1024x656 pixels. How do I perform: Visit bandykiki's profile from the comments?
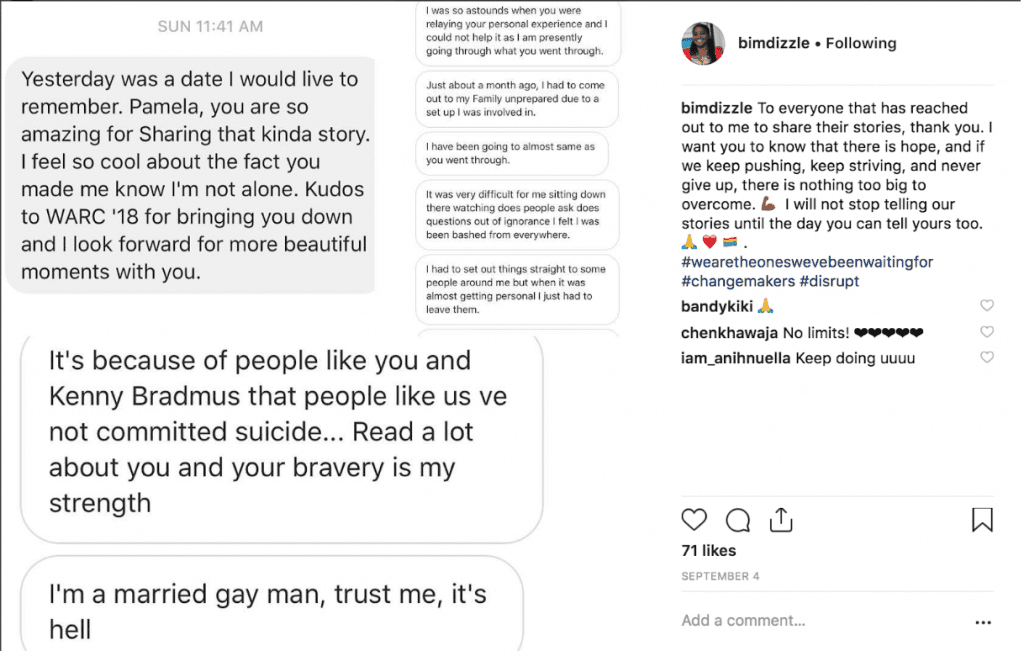[x=716, y=307]
